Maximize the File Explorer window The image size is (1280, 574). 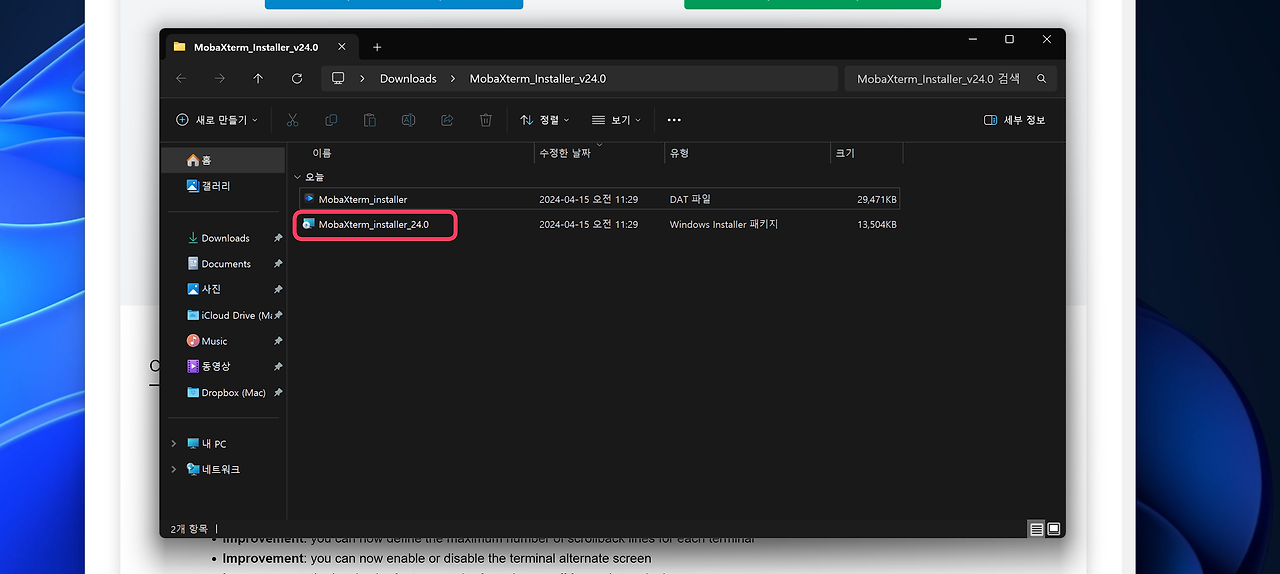tap(1010, 39)
